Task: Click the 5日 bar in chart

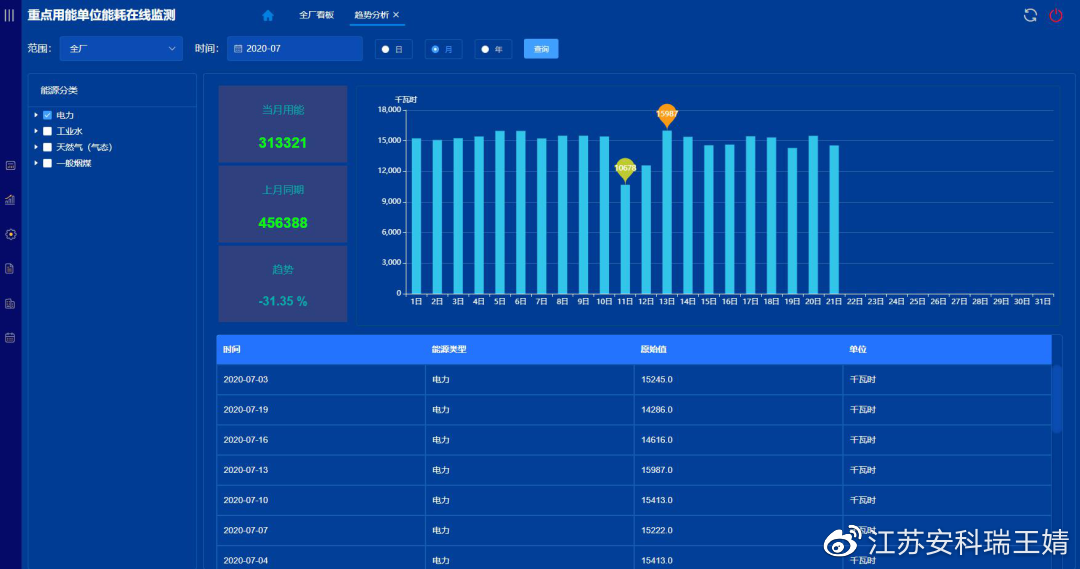Action: (500, 213)
